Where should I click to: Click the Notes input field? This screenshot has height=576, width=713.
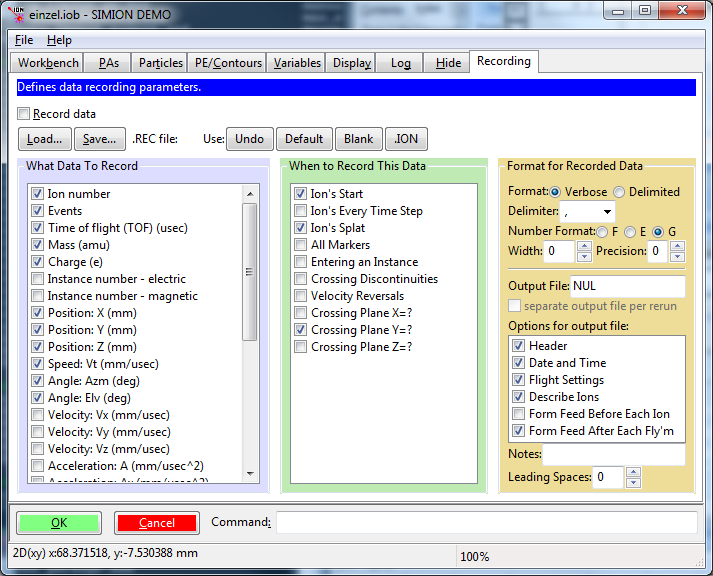[x=614, y=454]
